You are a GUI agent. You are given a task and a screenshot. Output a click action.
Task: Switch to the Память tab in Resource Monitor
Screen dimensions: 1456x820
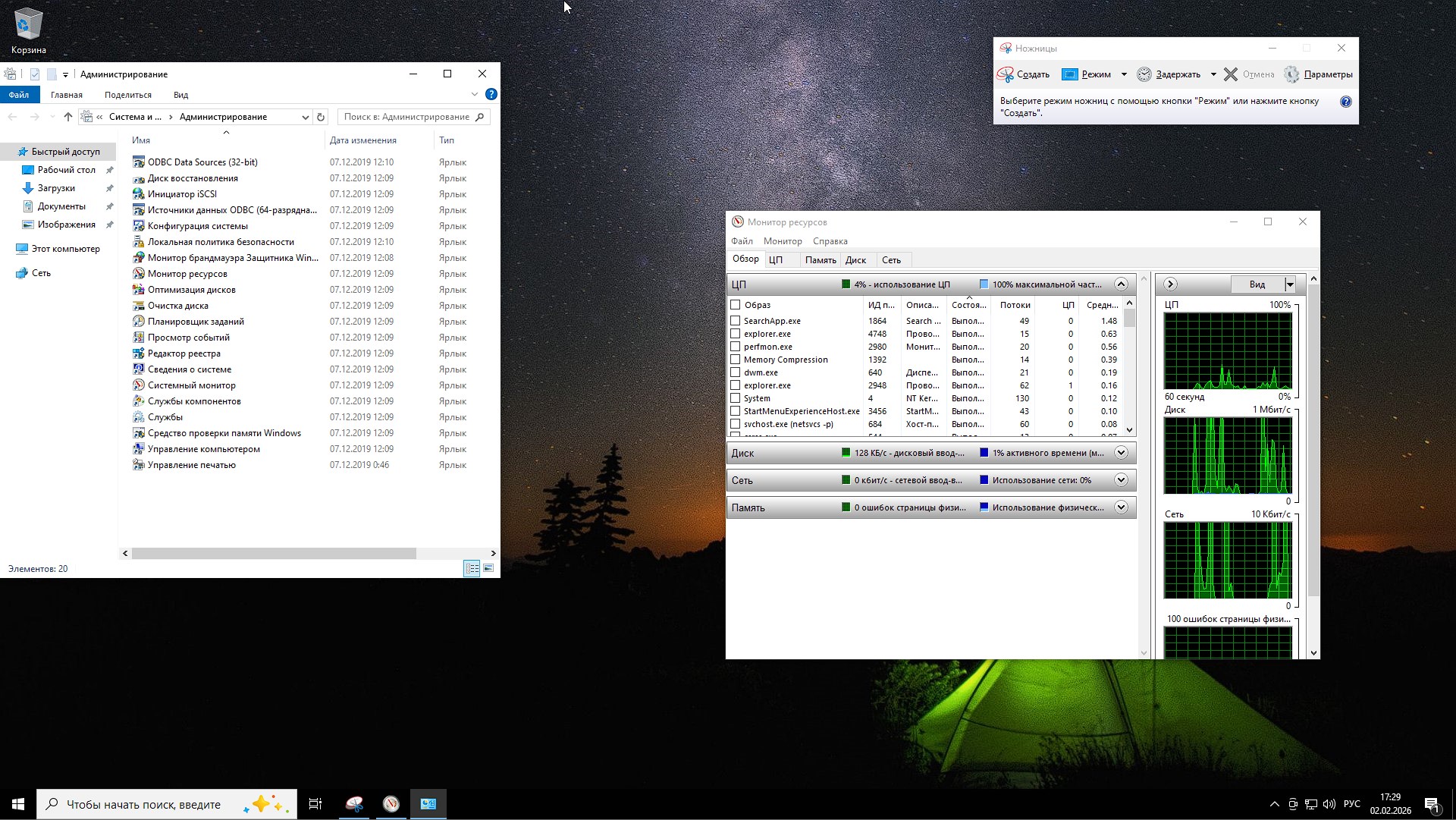click(819, 259)
